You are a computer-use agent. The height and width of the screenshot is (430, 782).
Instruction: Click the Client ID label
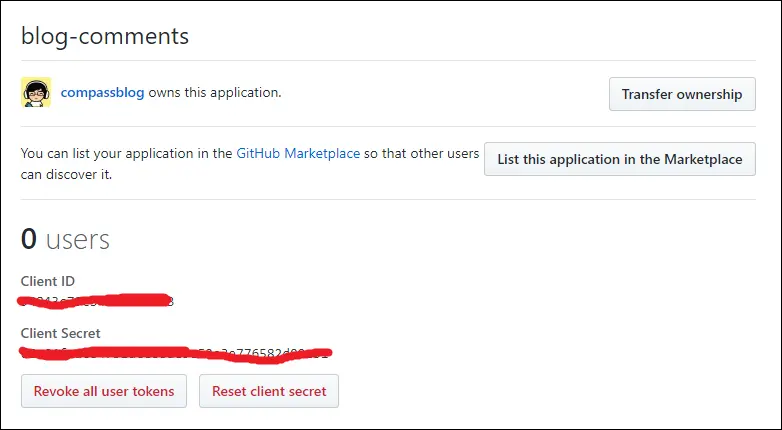[x=48, y=281]
